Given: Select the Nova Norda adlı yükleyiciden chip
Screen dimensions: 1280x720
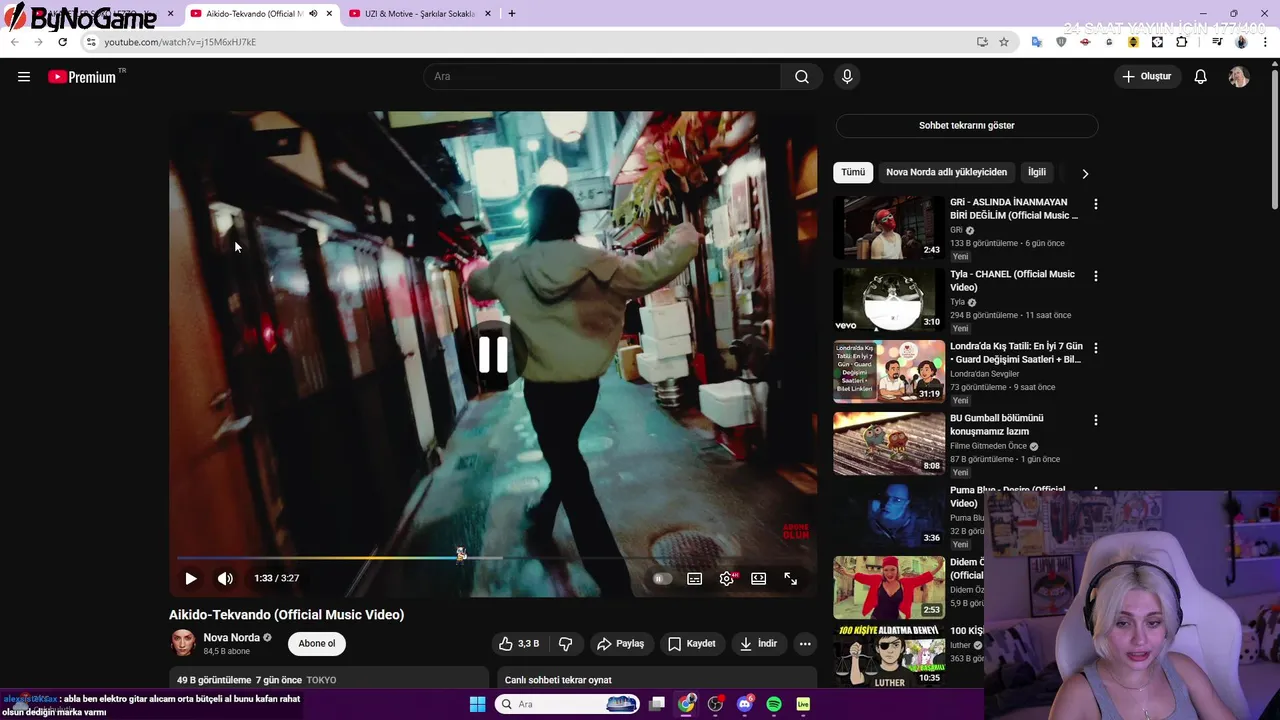Looking at the screenshot, I should 946,172.
